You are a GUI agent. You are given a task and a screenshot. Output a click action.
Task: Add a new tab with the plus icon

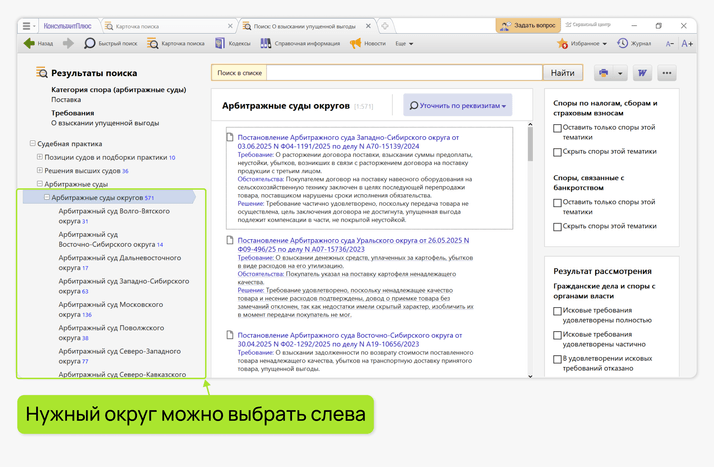385,26
